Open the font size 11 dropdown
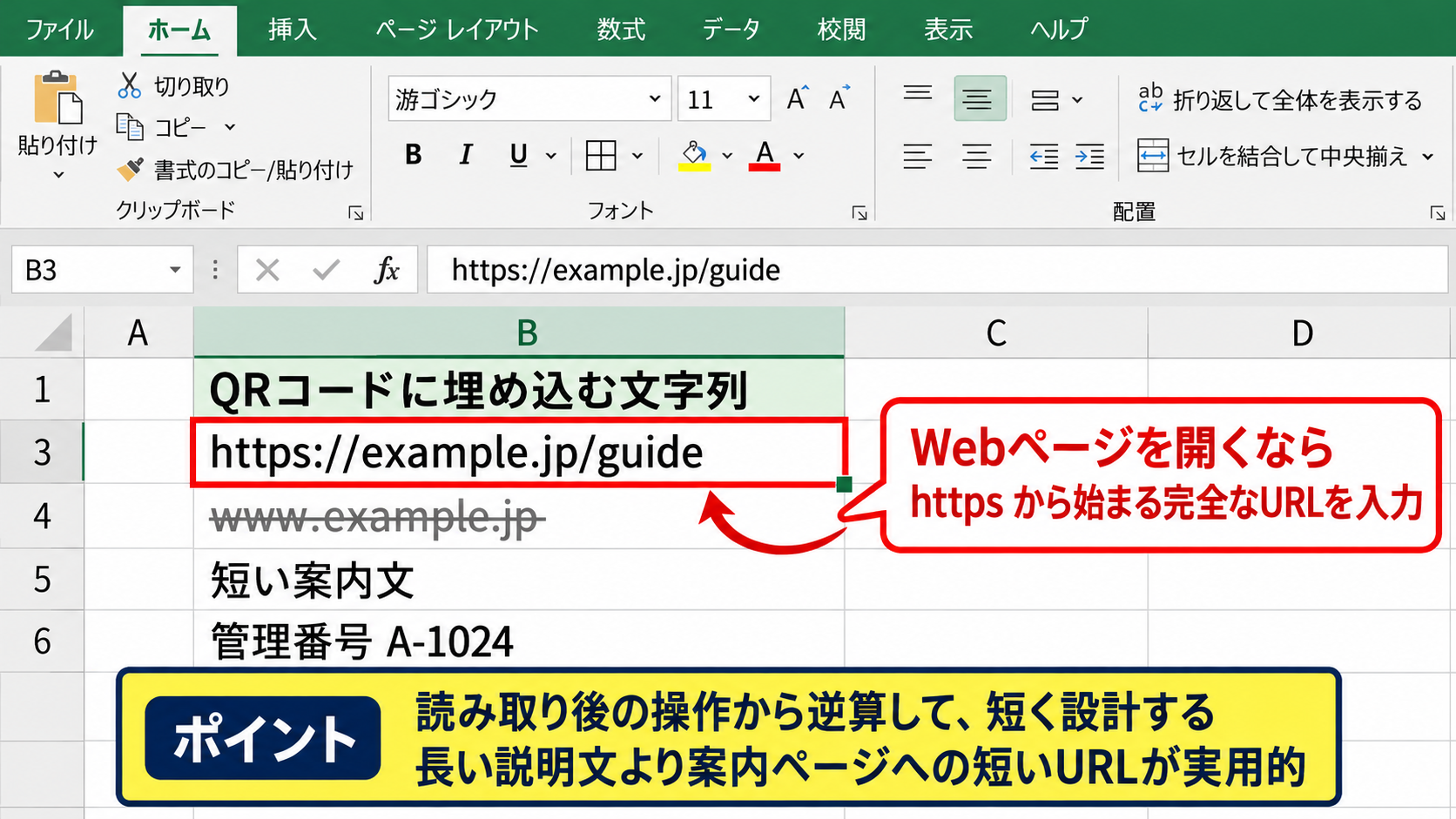Viewport: 1456px width, 819px height. (754, 98)
